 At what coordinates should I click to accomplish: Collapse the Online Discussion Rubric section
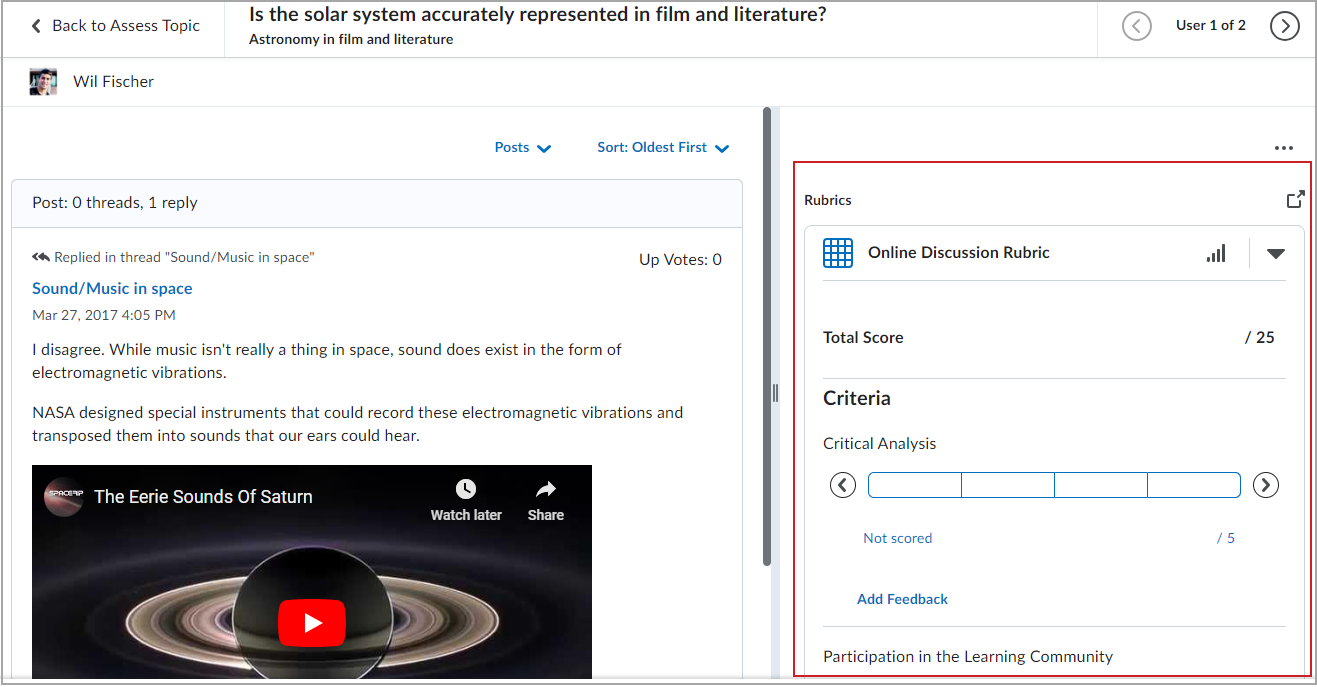(1275, 252)
